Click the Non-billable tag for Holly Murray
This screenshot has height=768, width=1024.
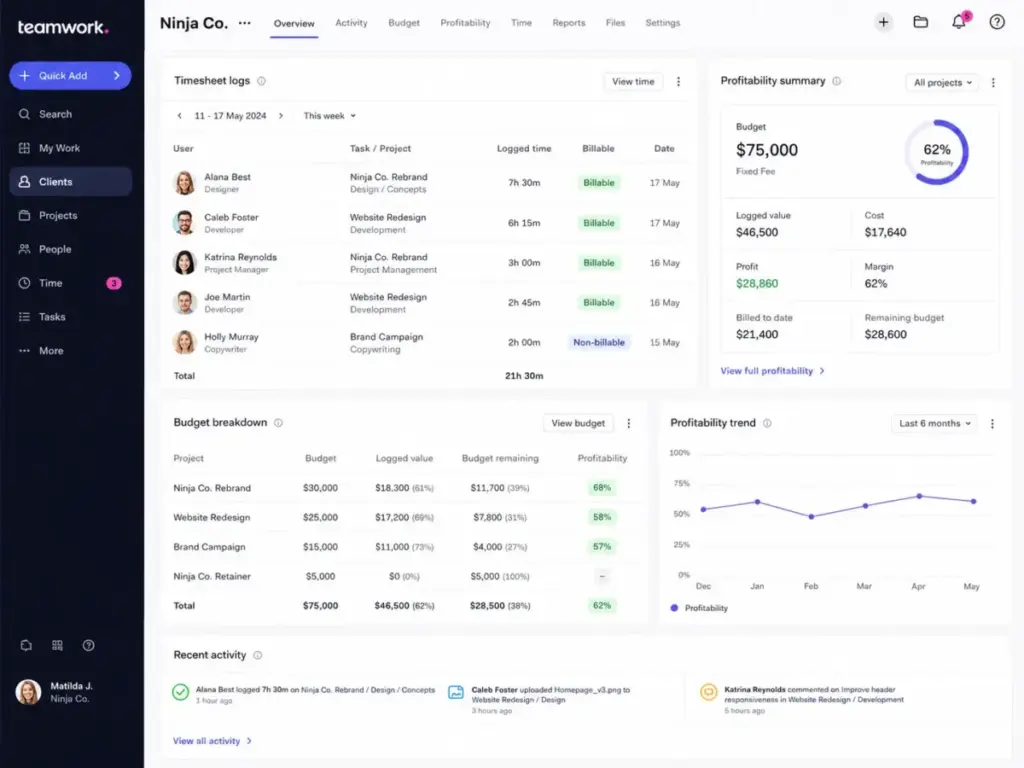(x=599, y=342)
